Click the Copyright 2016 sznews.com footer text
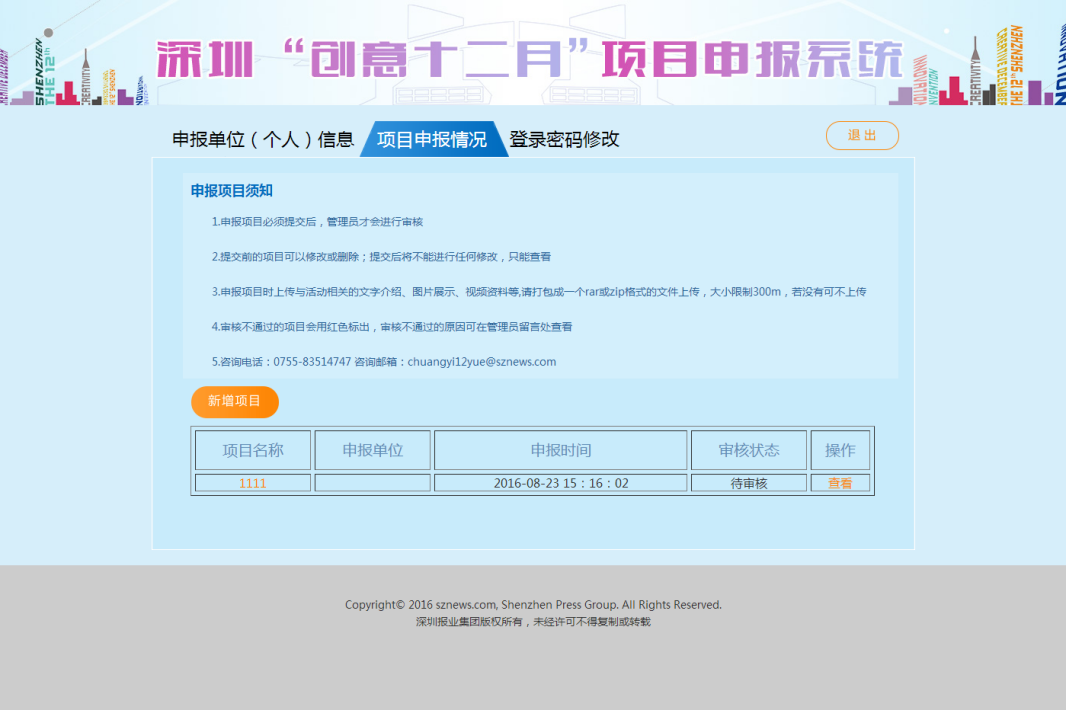The image size is (1066, 710). (x=533, y=605)
